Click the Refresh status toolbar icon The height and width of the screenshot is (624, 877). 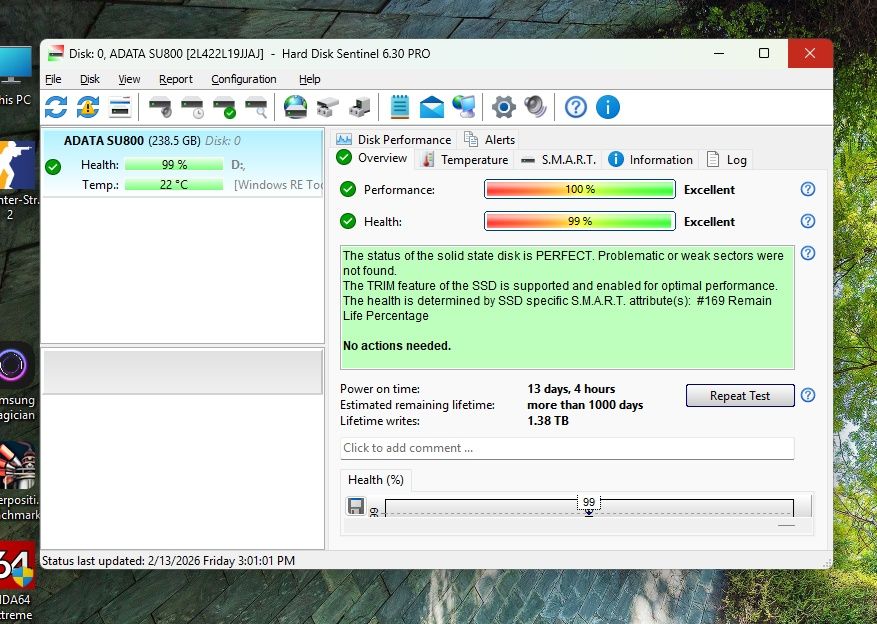[x=56, y=107]
